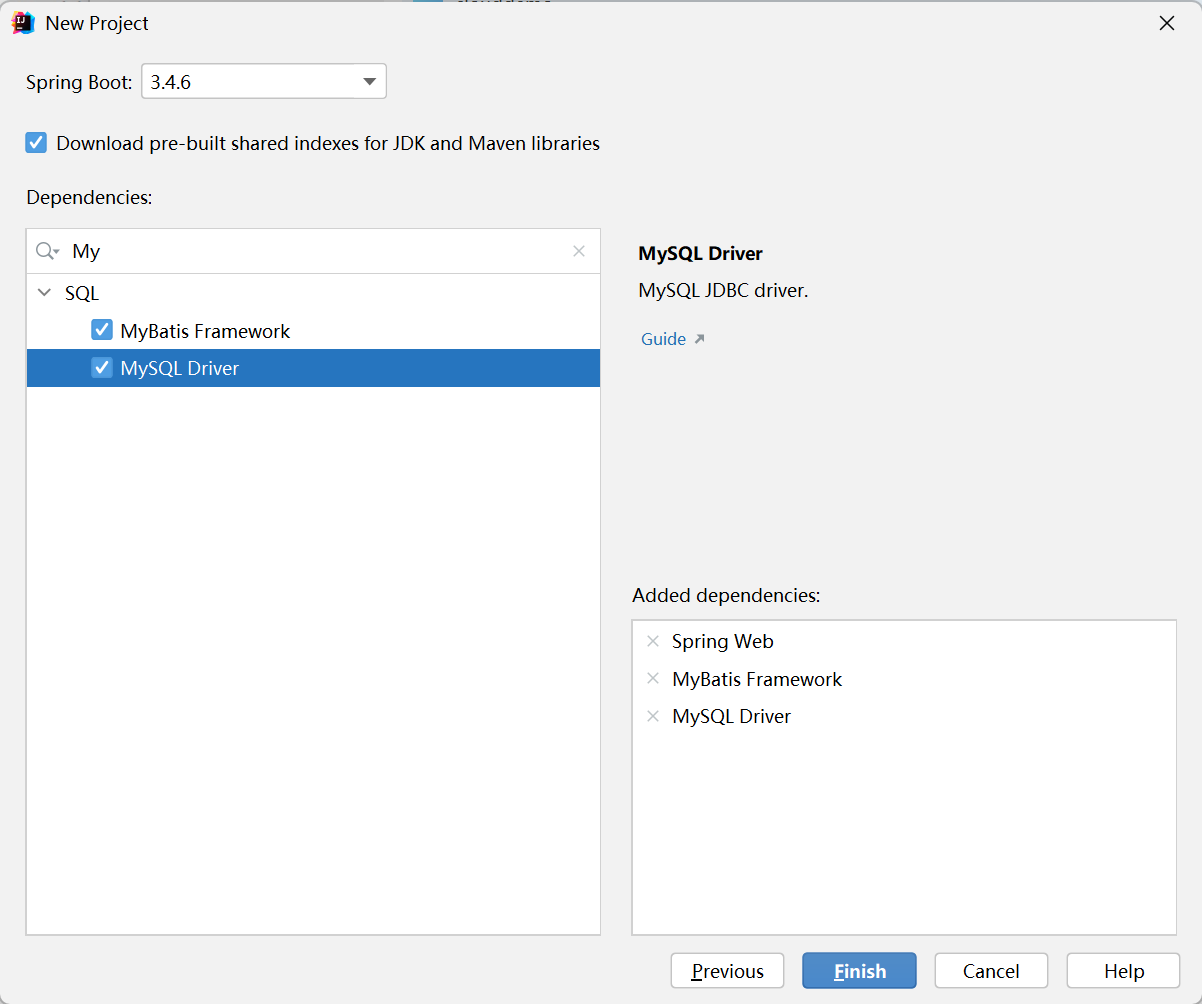Uncheck the MyBatis Framework checkbox
Screen dimensions: 1202x1004
coord(102,330)
